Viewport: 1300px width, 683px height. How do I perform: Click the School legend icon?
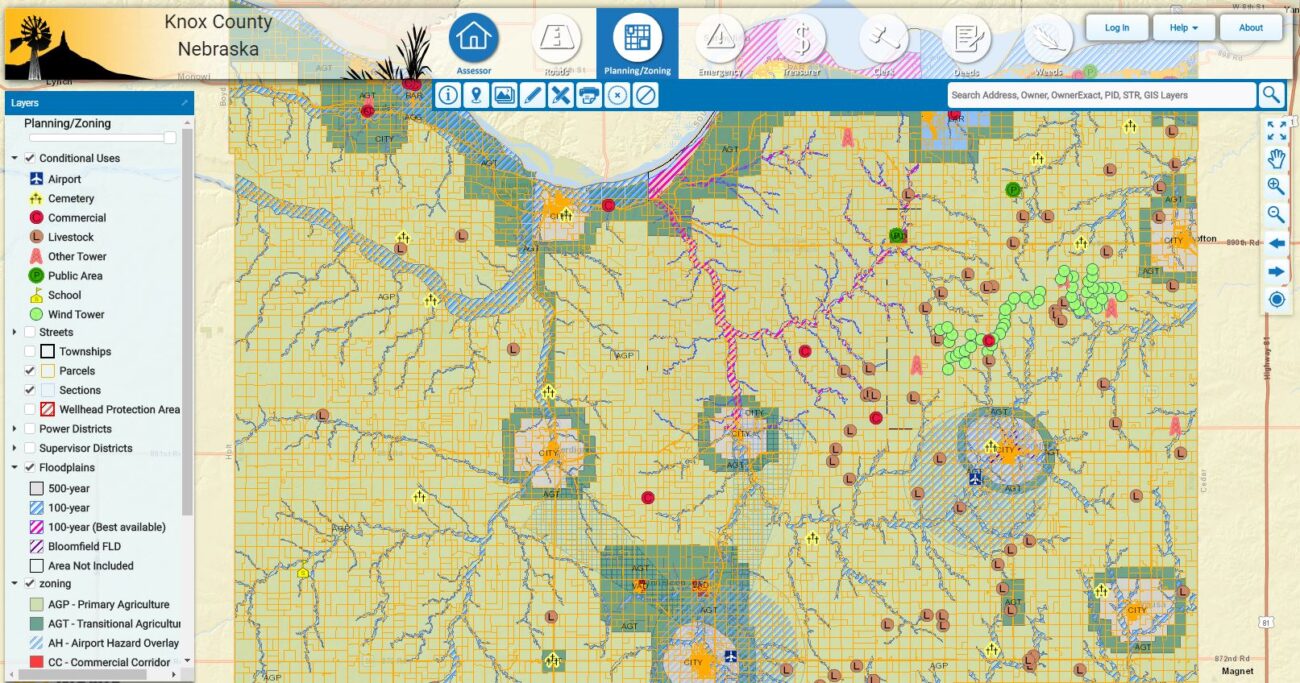point(36,295)
